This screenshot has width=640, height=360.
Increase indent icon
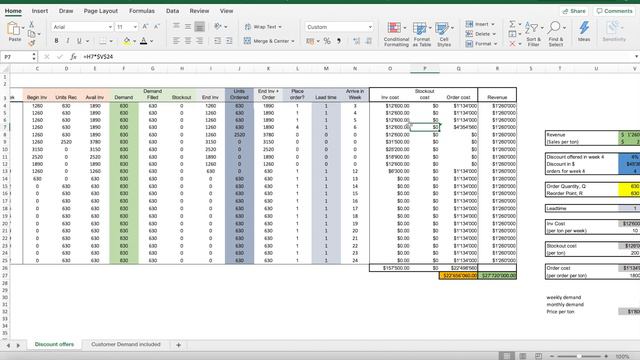point(229,41)
